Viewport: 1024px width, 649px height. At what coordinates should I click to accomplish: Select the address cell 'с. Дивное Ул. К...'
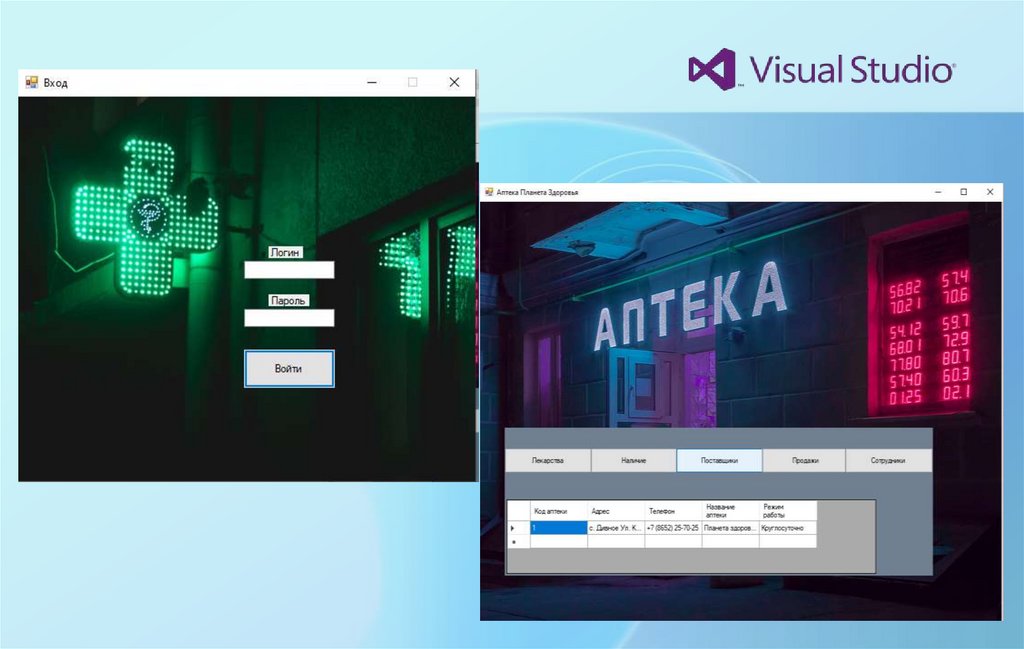[x=616, y=528]
